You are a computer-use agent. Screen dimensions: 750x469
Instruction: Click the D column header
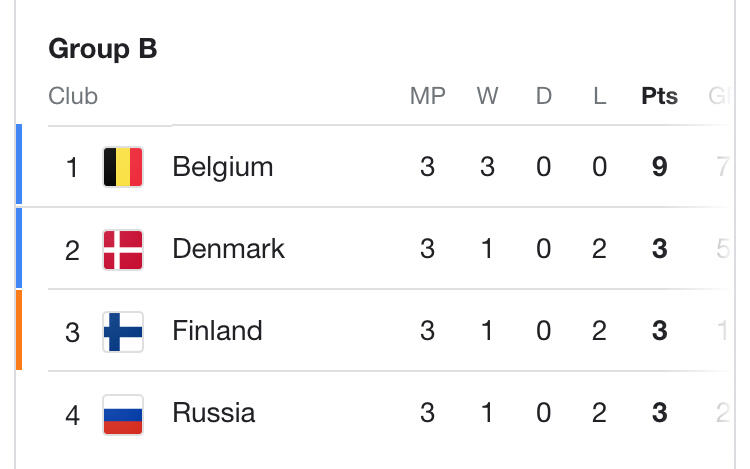coord(543,97)
